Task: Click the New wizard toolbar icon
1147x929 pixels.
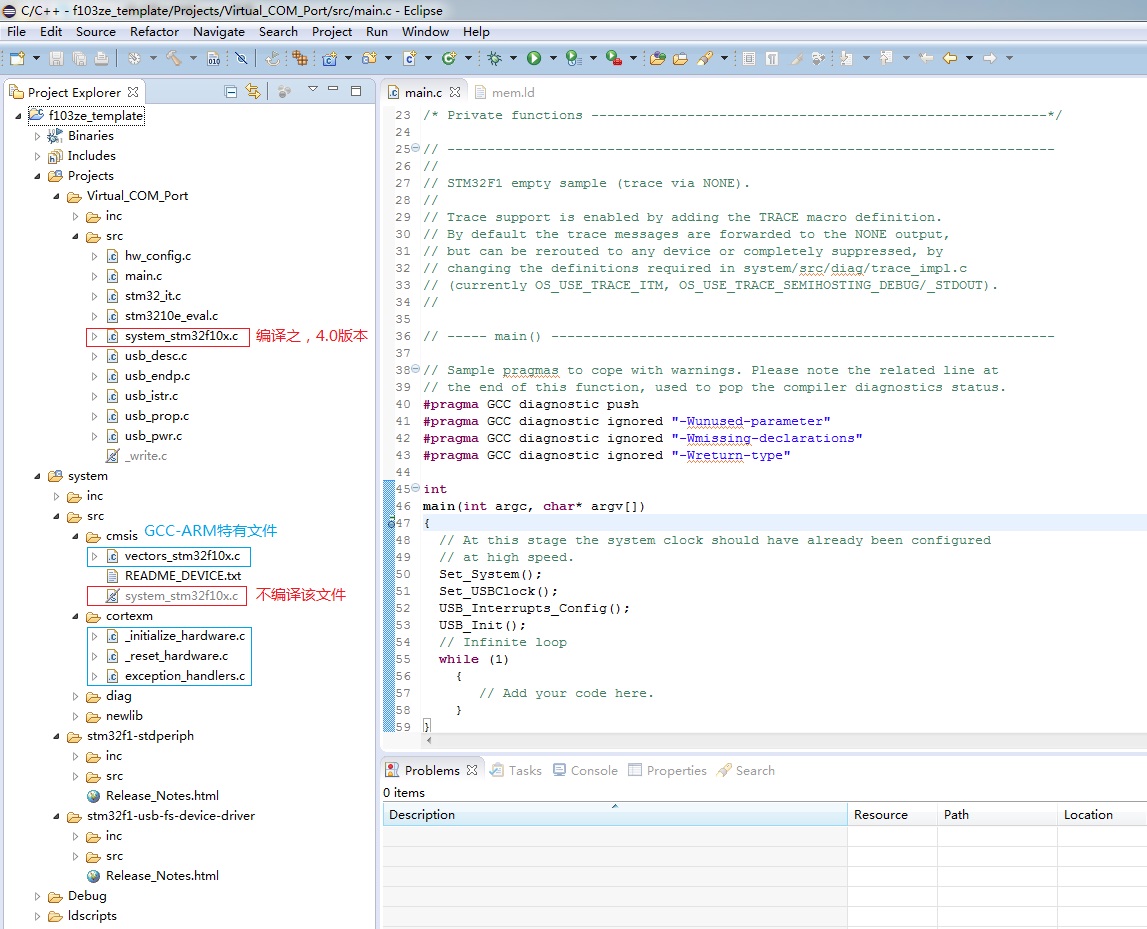Action: coord(18,58)
